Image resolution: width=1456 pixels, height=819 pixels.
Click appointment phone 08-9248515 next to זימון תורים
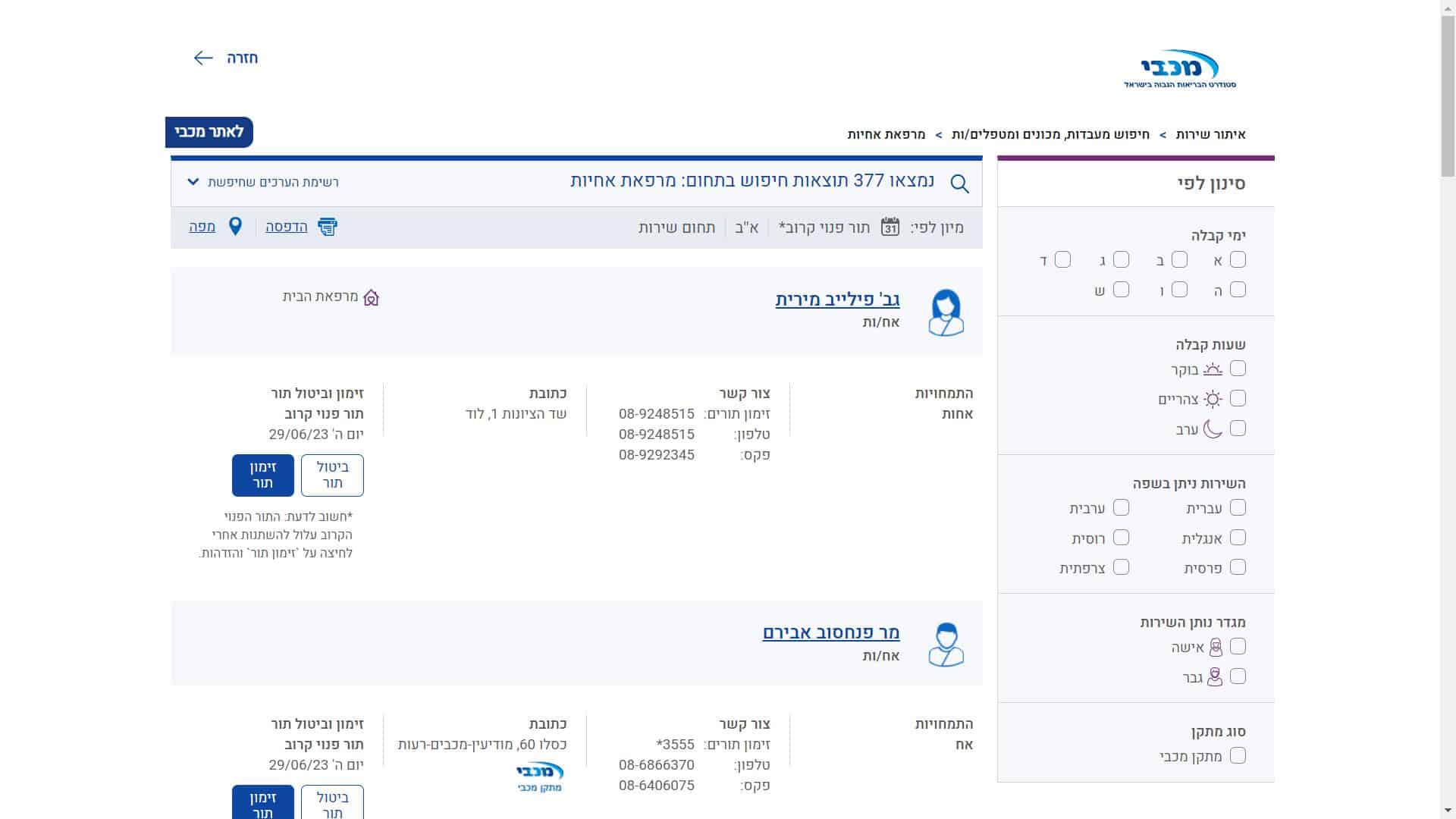pos(657,414)
